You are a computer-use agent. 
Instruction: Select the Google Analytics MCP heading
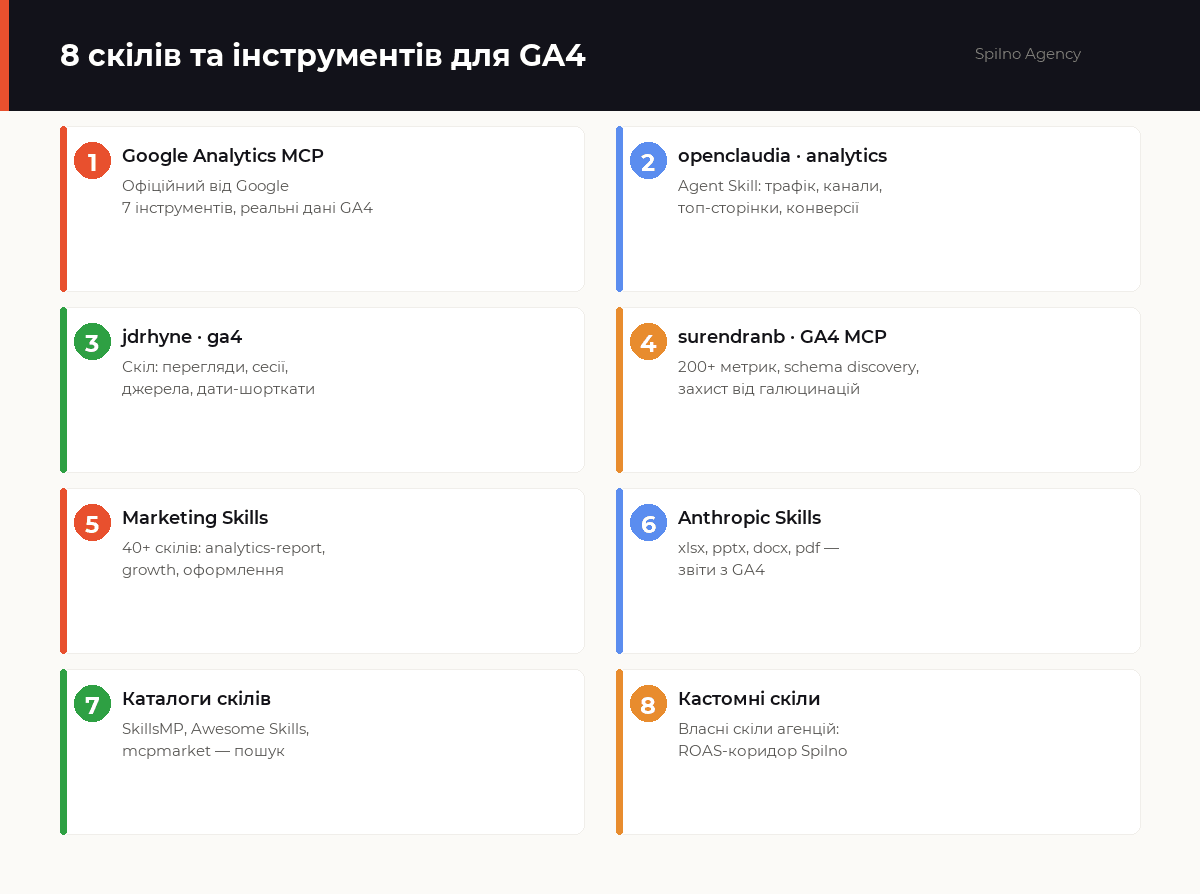pyautogui.click(x=223, y=156)
